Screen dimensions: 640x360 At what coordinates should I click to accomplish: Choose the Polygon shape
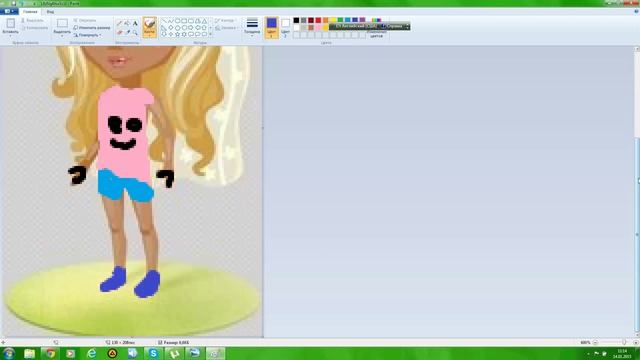click(198, 21)
